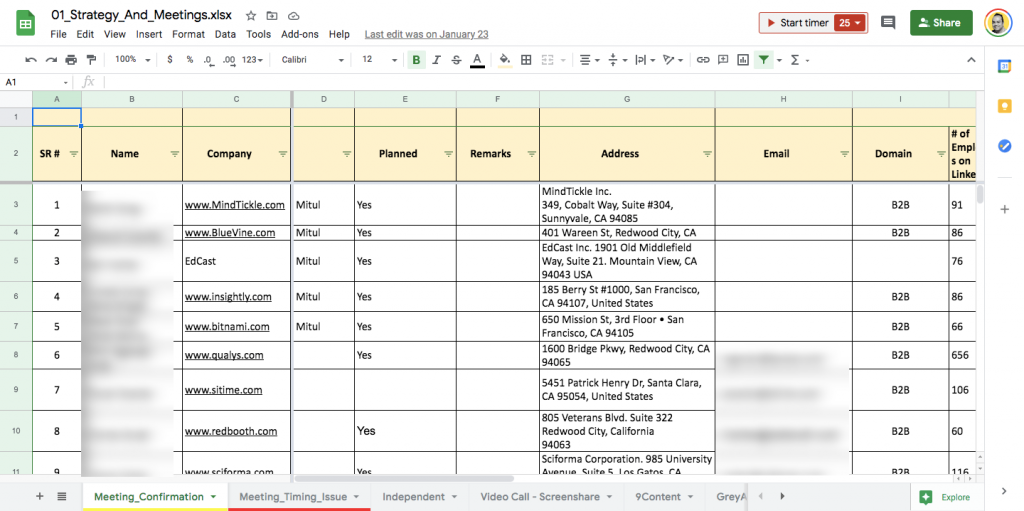
Task: Open last edit was on January 23 history
Action: click(426, 35)
